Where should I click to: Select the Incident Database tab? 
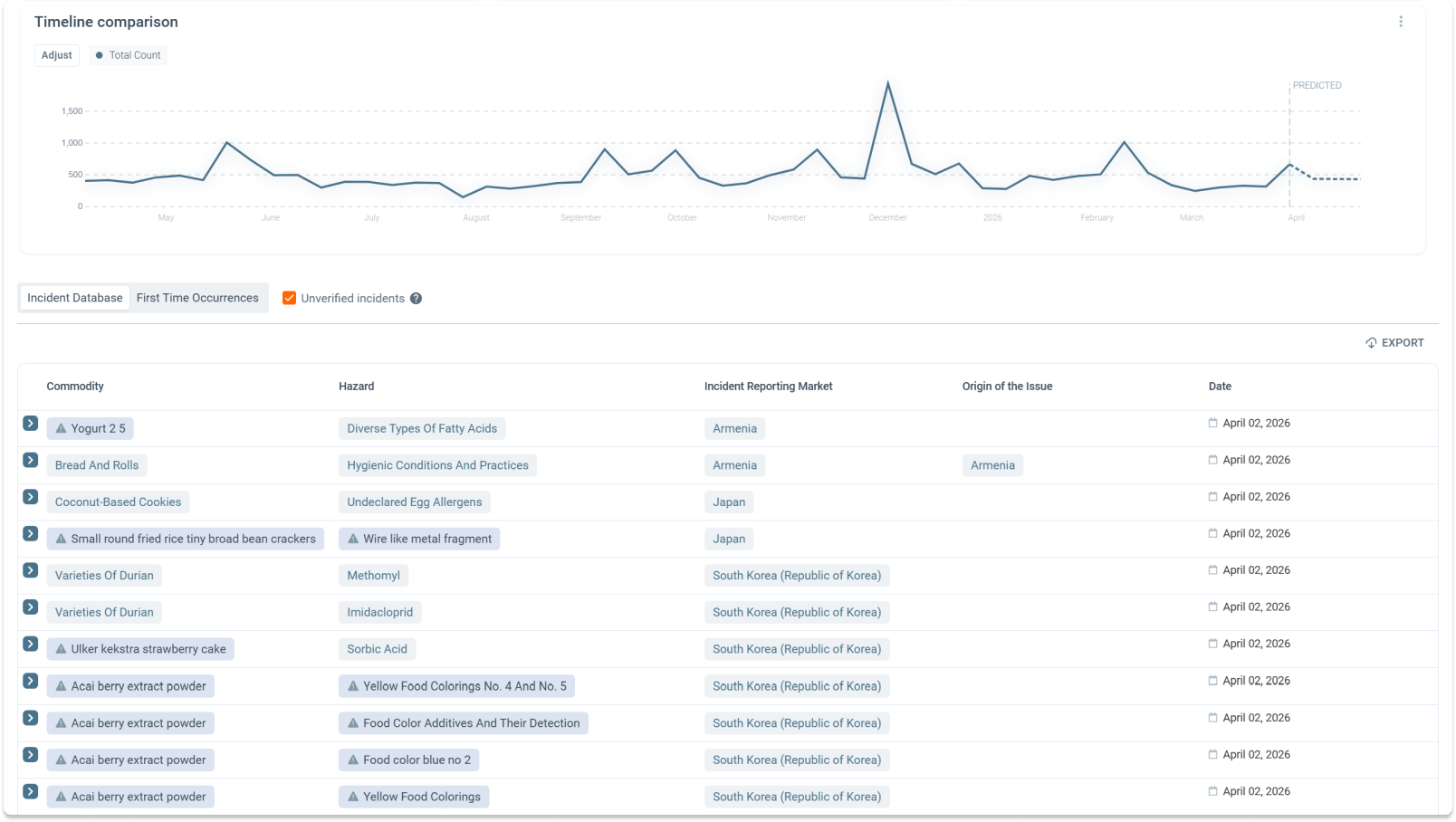click(75, 298)
